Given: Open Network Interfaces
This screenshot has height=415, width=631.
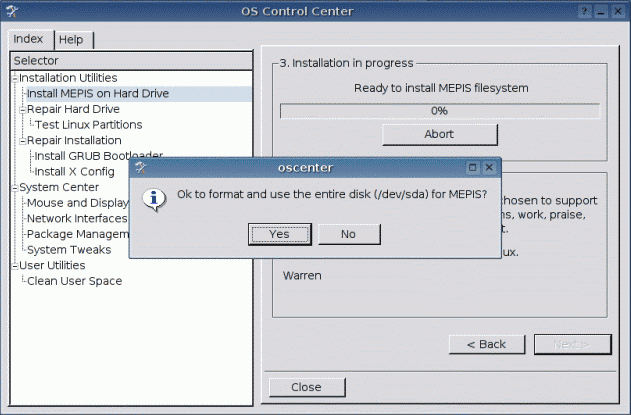Looking at the screenshot, I should click(77, 219).
